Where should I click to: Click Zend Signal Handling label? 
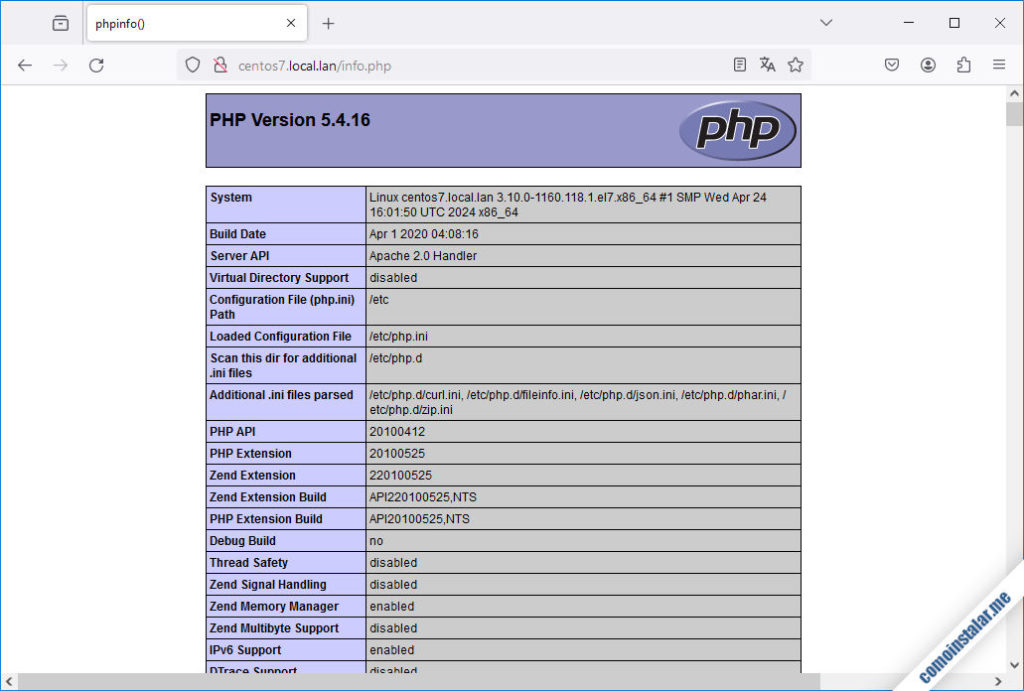(x=268, y=585)
